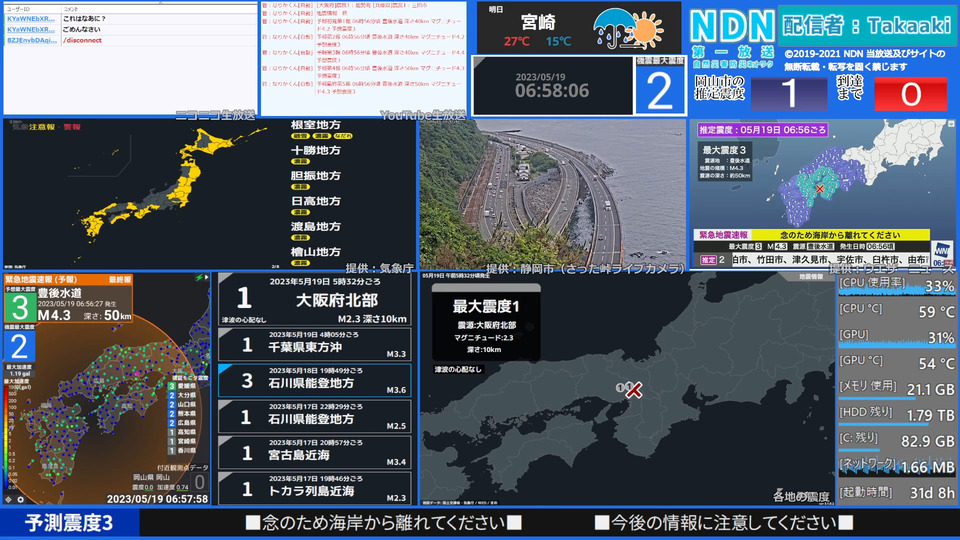The image size is (960, 540).
Task: Click the yellow advisory tag under 胆振地方
Action: click(x=300, y=187)
